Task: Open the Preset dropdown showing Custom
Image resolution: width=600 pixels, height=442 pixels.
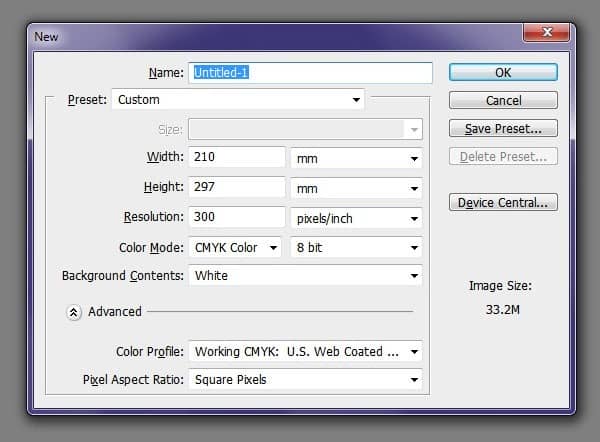Action: click(x=238, y=99)
